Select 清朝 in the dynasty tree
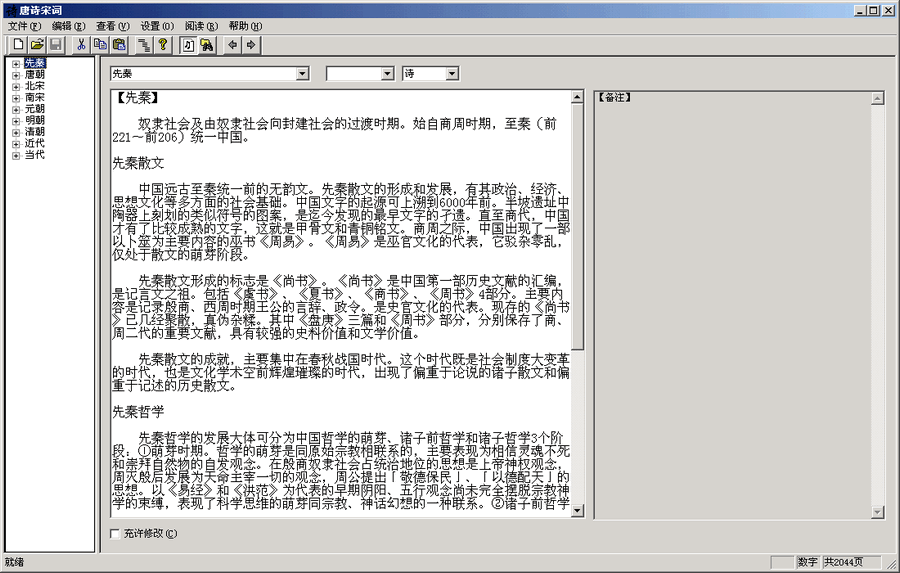Screen dimensions: 900x573 [x=34, y=132]
